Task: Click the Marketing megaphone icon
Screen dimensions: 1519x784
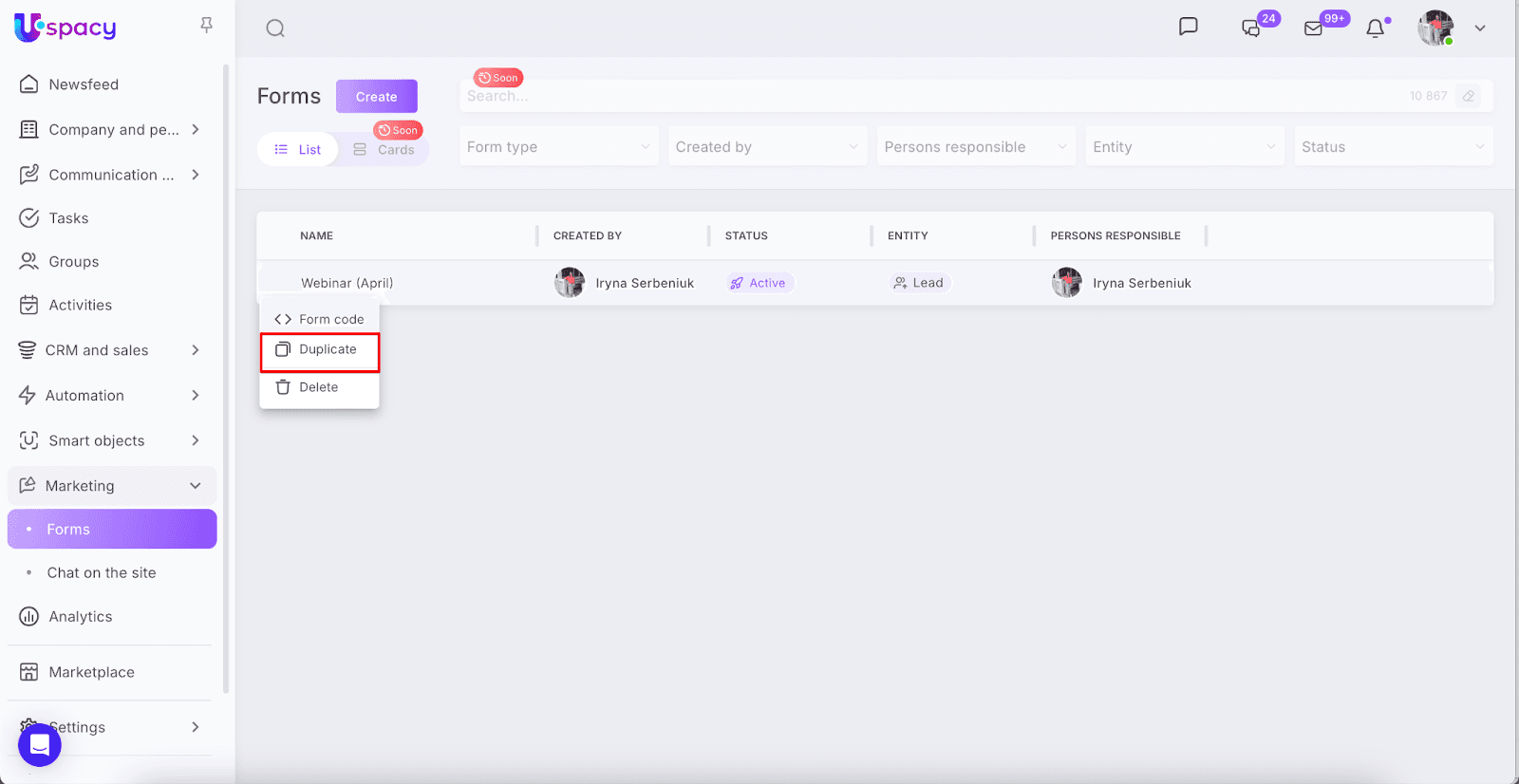Action: 28,485
